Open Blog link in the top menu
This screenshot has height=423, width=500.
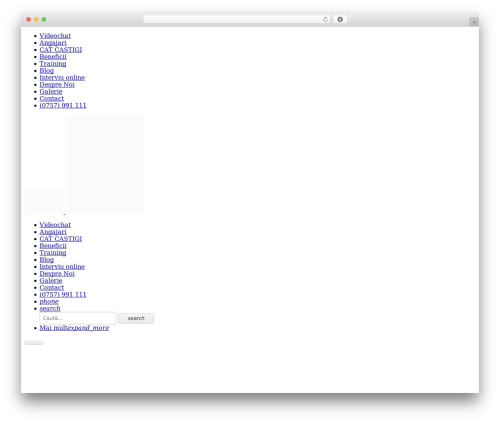pyautogui.click(x=47, y=71)
